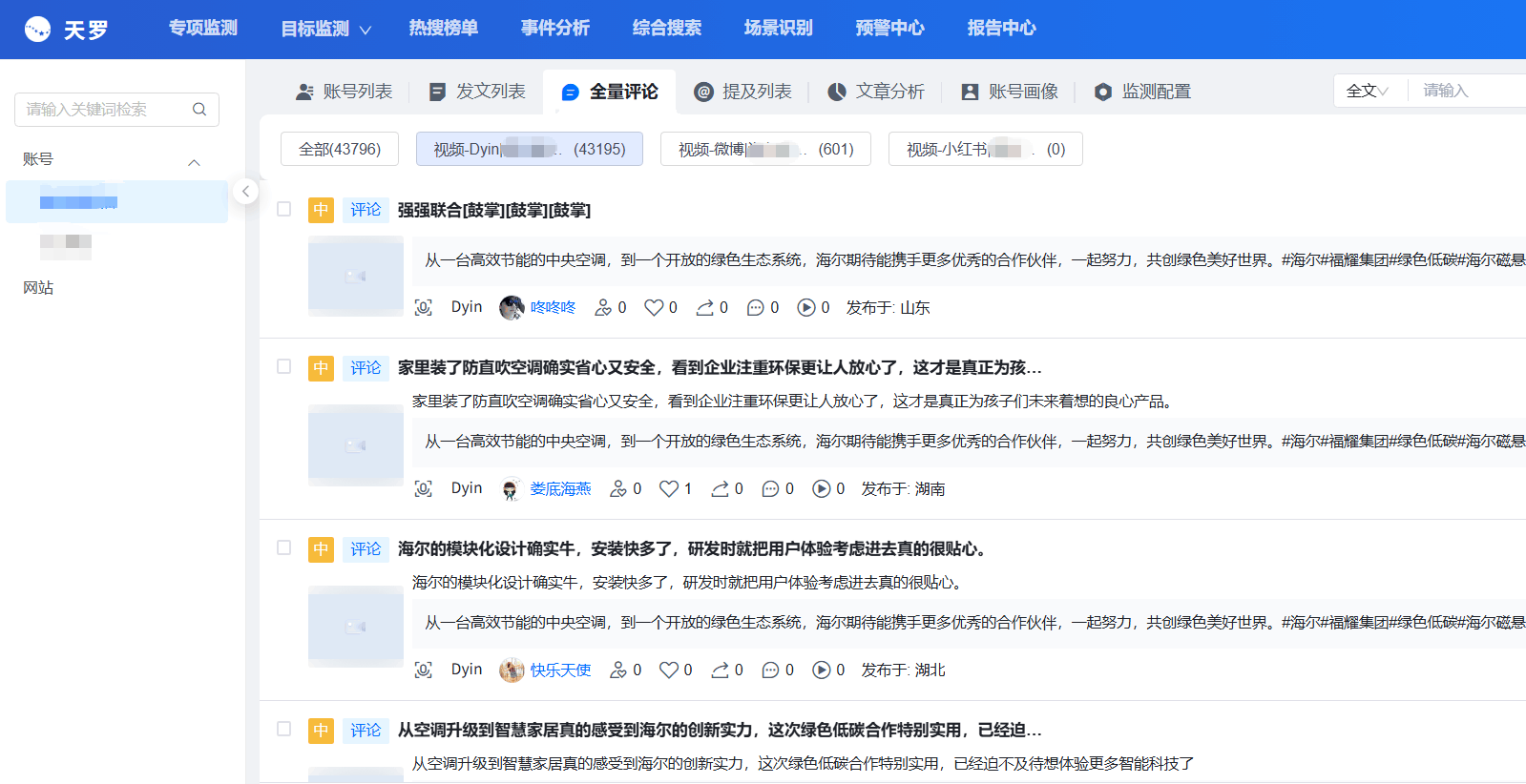Click followers icon in 快乐天使 row
Image resolution: width=1526 pixels, height=784 pixels.
tap(618, 670)
